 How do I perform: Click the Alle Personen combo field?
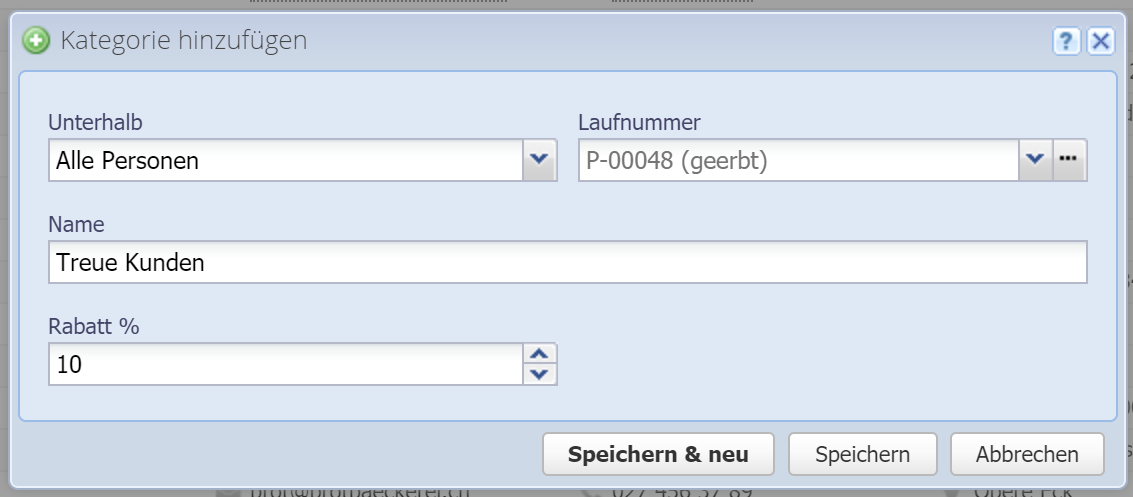285,160
